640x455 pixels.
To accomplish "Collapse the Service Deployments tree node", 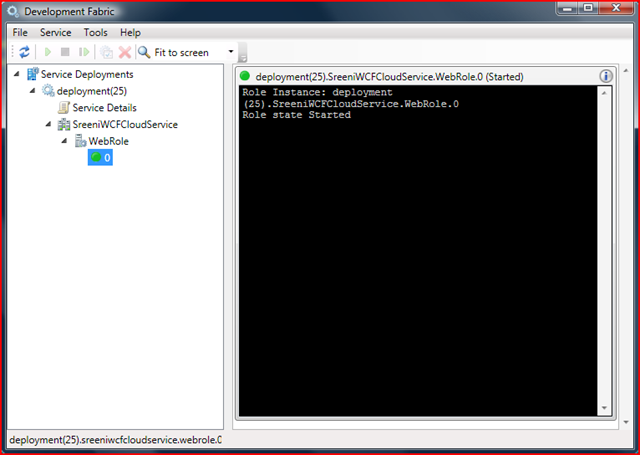I will point(17,74).
